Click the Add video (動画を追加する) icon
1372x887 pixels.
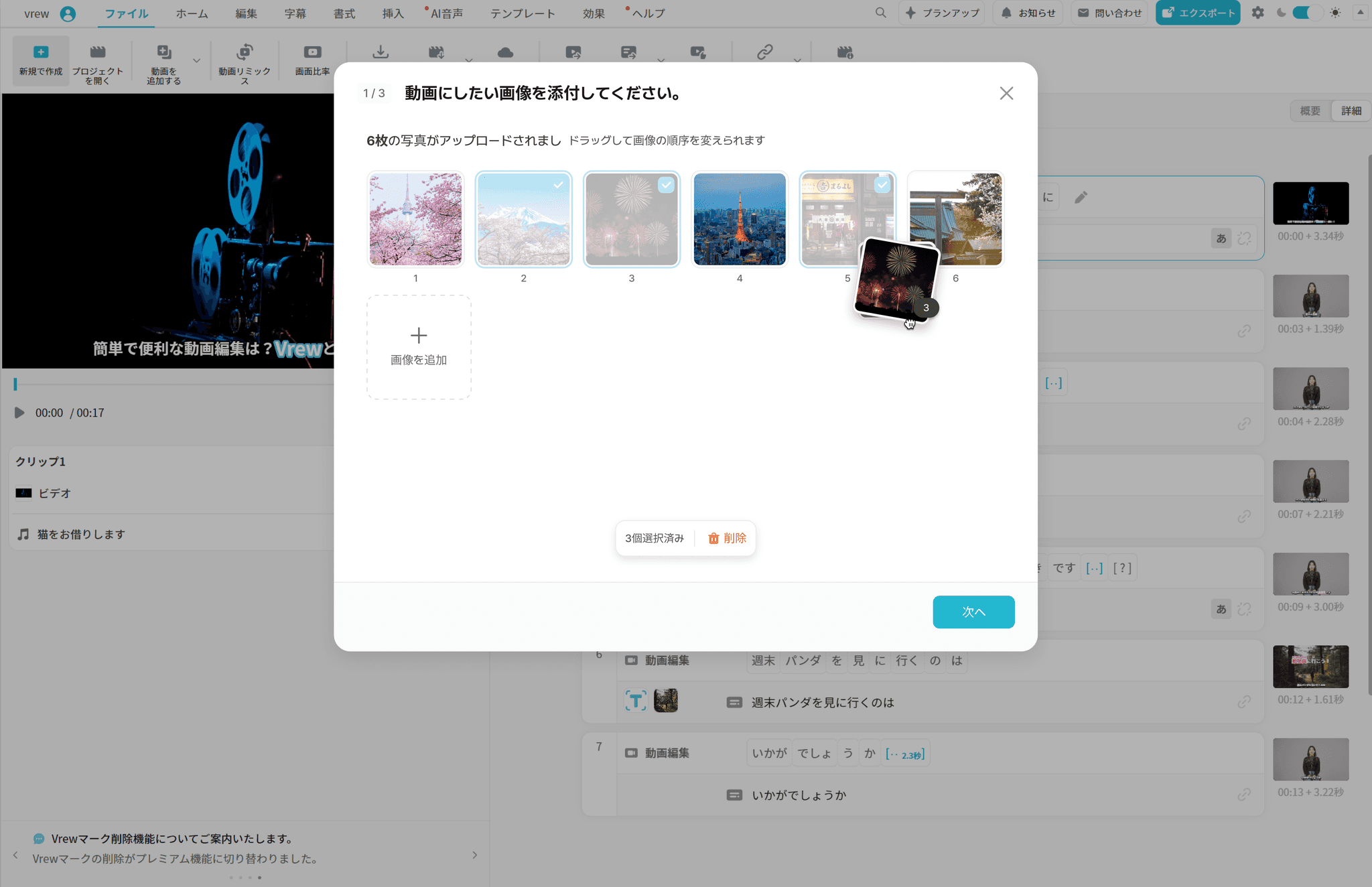(x=164, y=52)
